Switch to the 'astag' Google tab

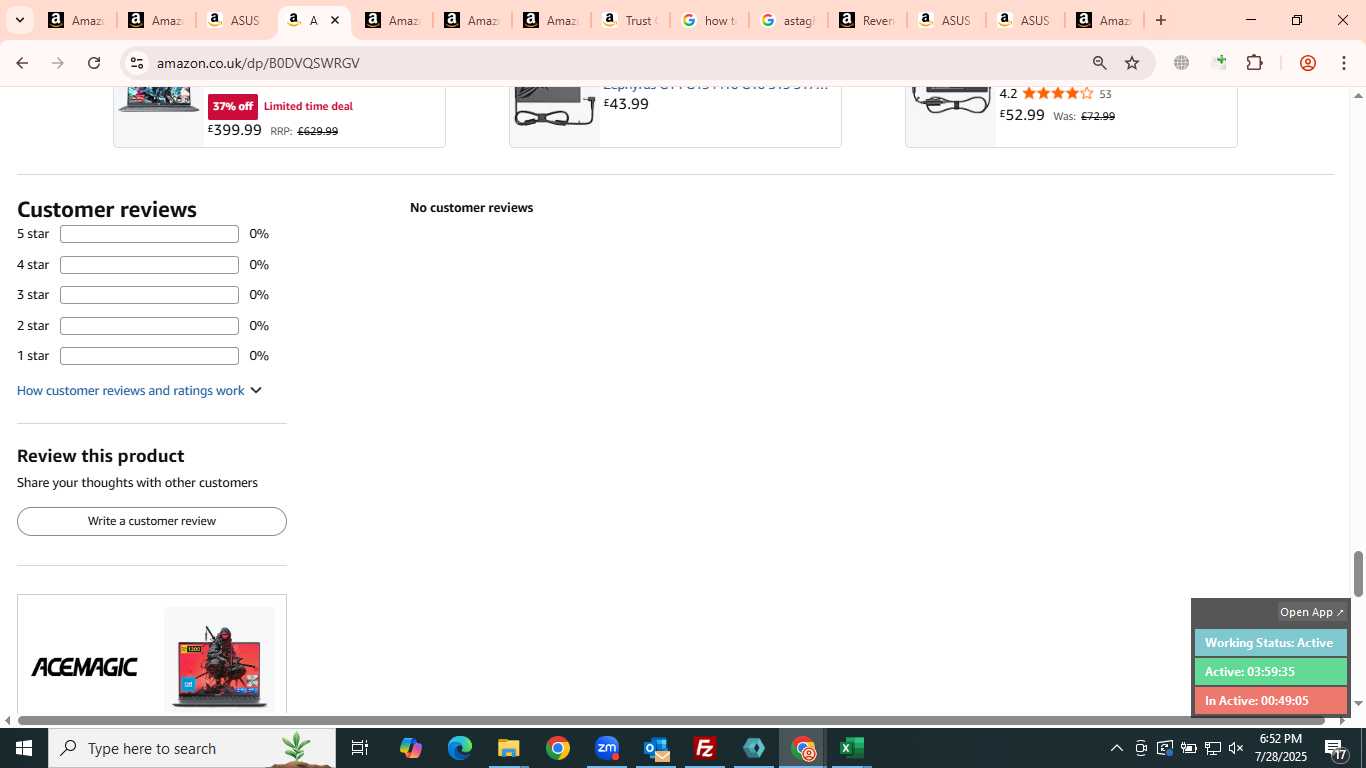coord(788,20)
